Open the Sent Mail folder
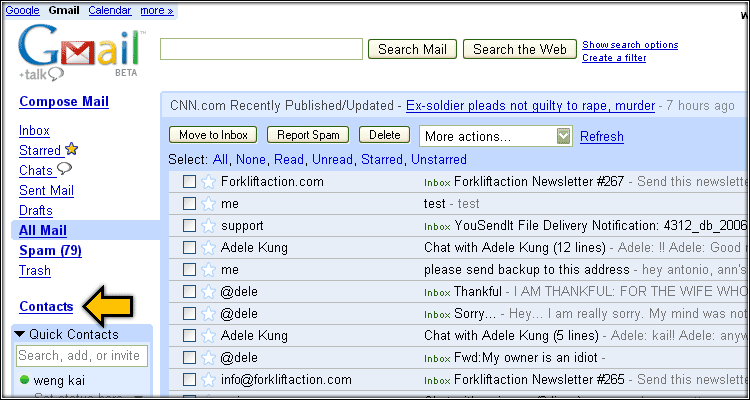The image size is (750, 400). pyautogui.click(x=46, y=191)
